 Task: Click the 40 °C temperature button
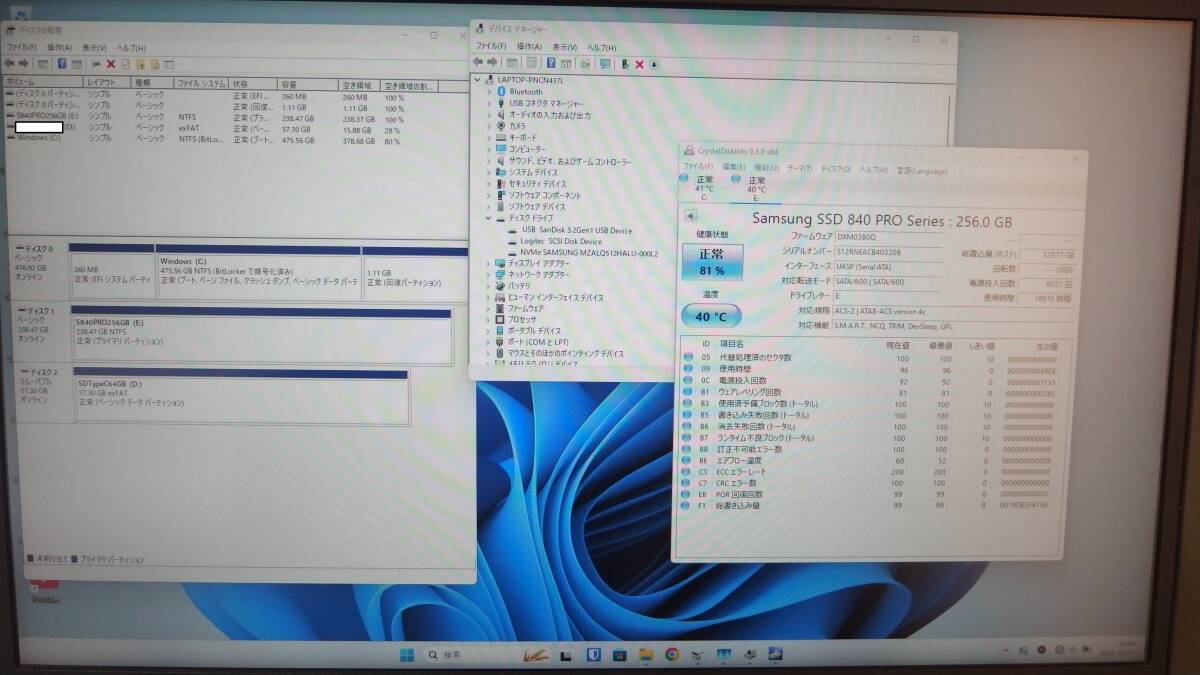tap(711, 317)
